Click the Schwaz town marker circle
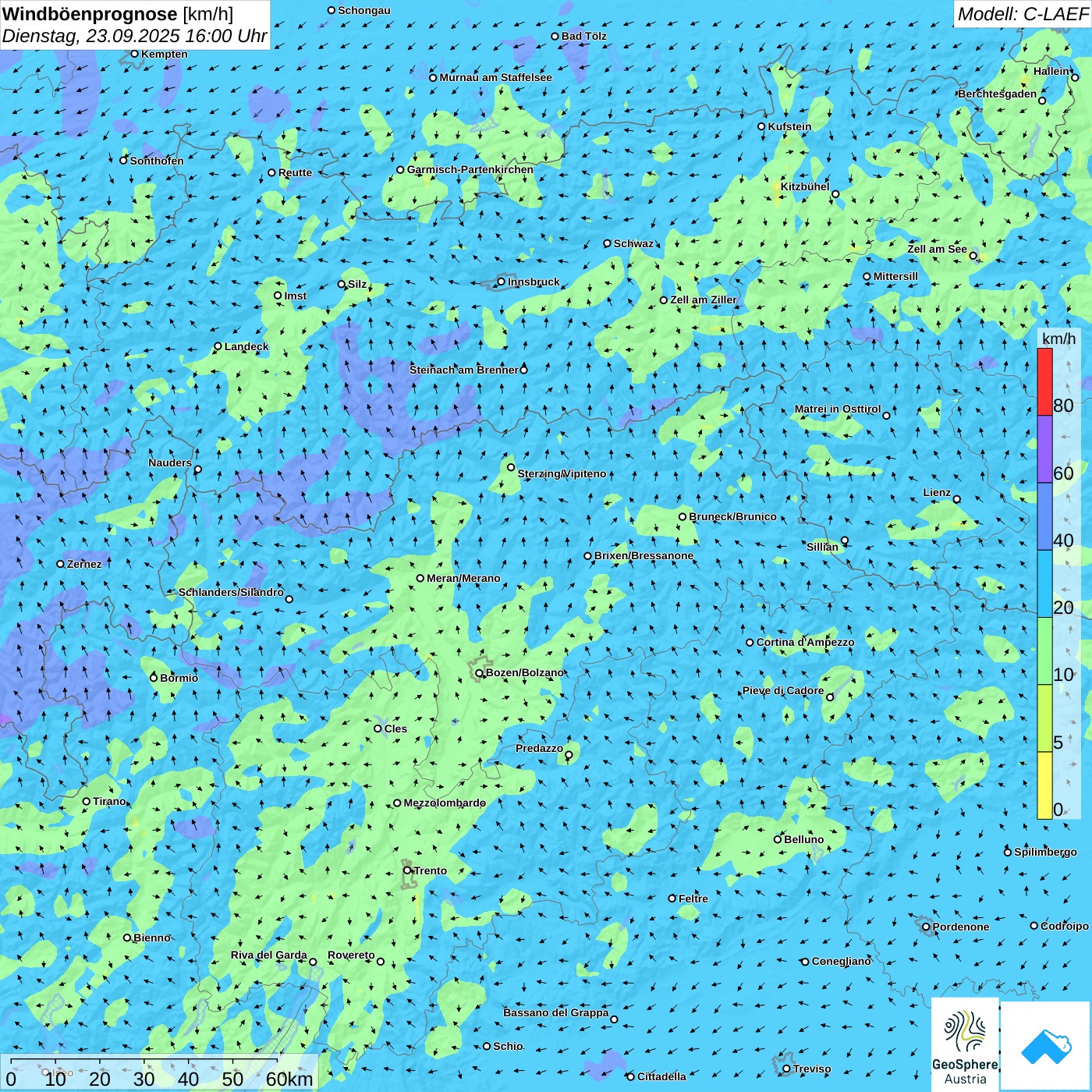This screenshot has height=1092, width=1092. point(608,243)
